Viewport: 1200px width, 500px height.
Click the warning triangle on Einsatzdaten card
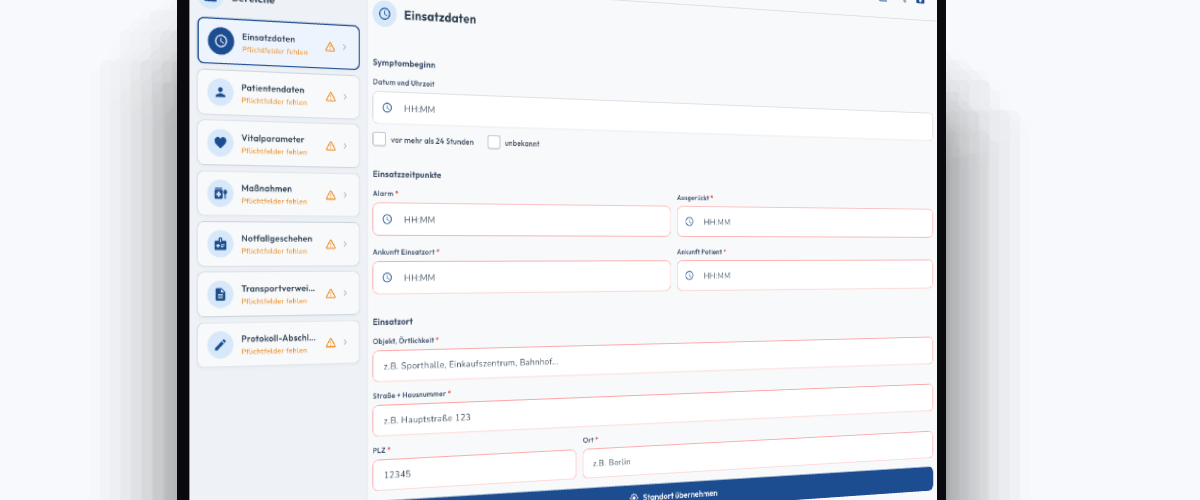330,47
